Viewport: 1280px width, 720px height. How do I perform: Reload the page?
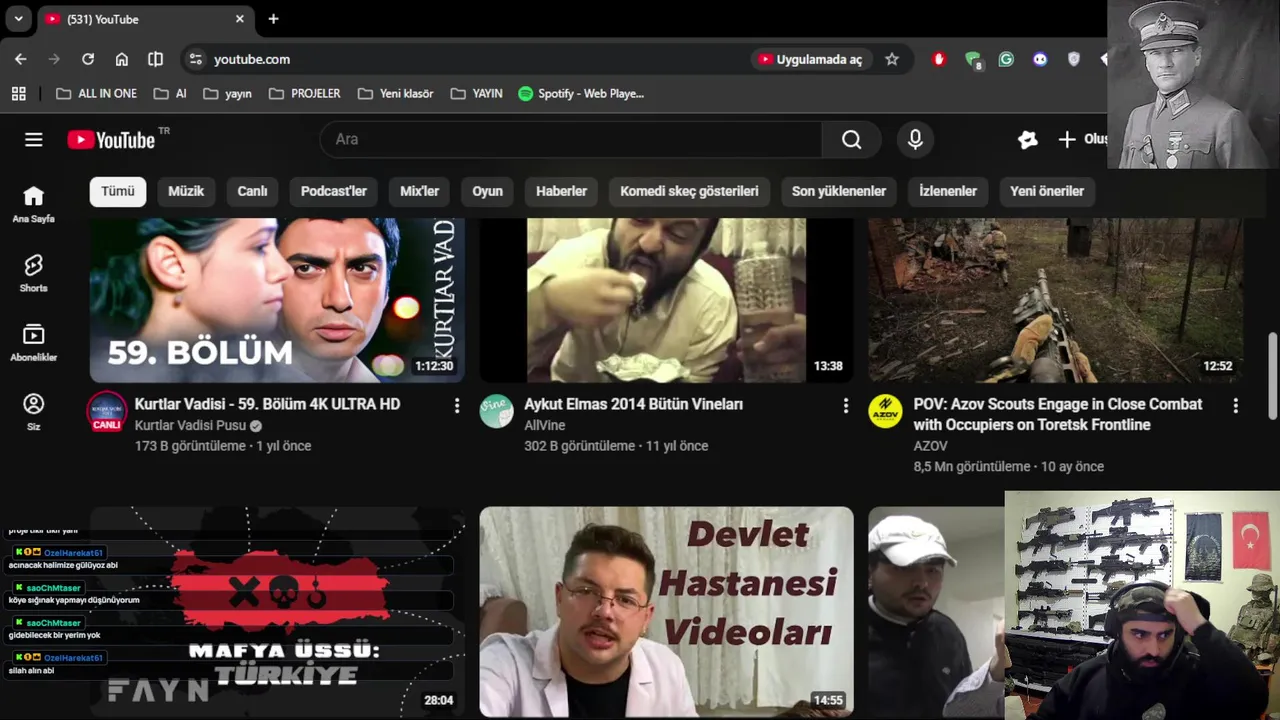click(x=88, y=59)
